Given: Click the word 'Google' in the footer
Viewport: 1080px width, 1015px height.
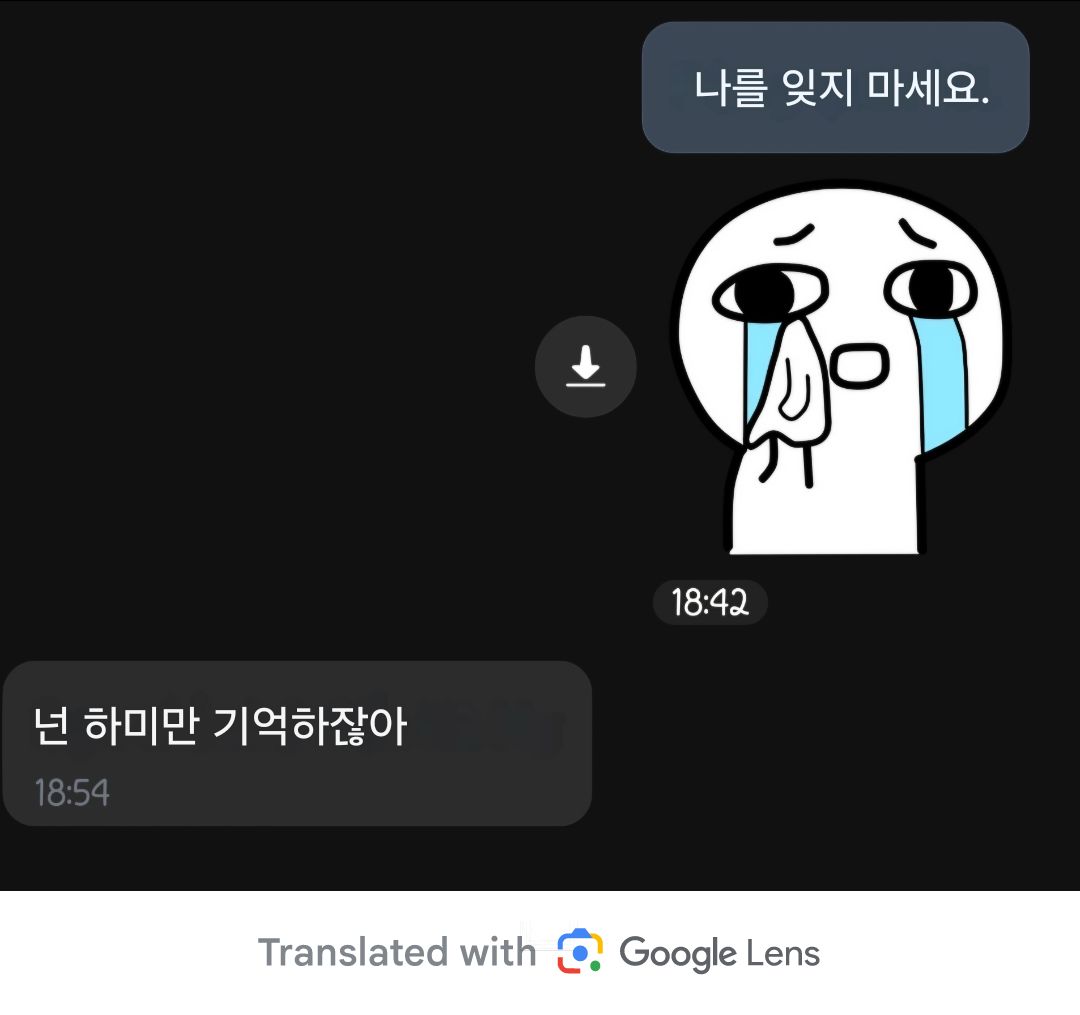Looking at the screenshot, I should point(678,954).
